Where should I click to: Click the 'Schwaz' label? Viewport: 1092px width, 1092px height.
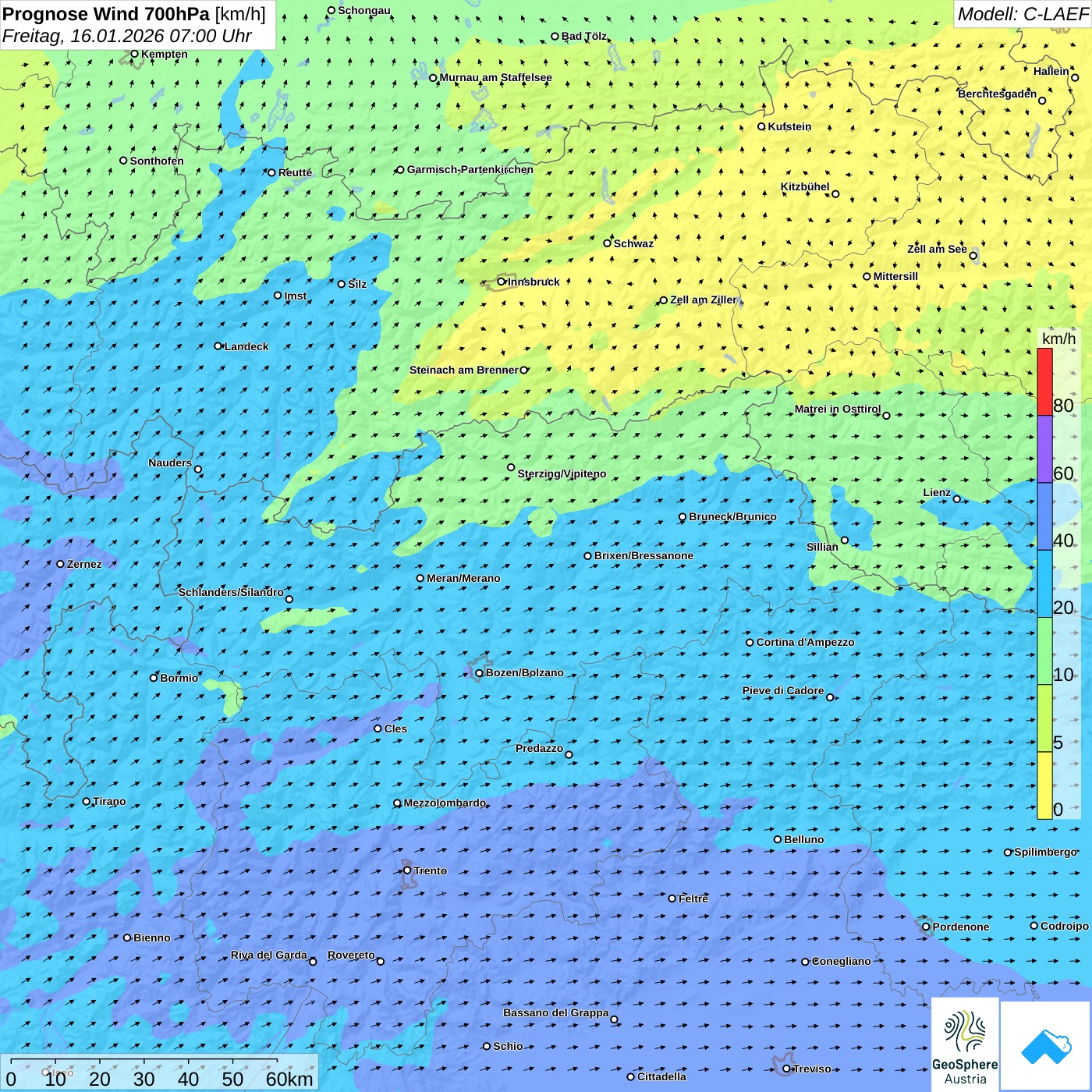pos(633,243)
